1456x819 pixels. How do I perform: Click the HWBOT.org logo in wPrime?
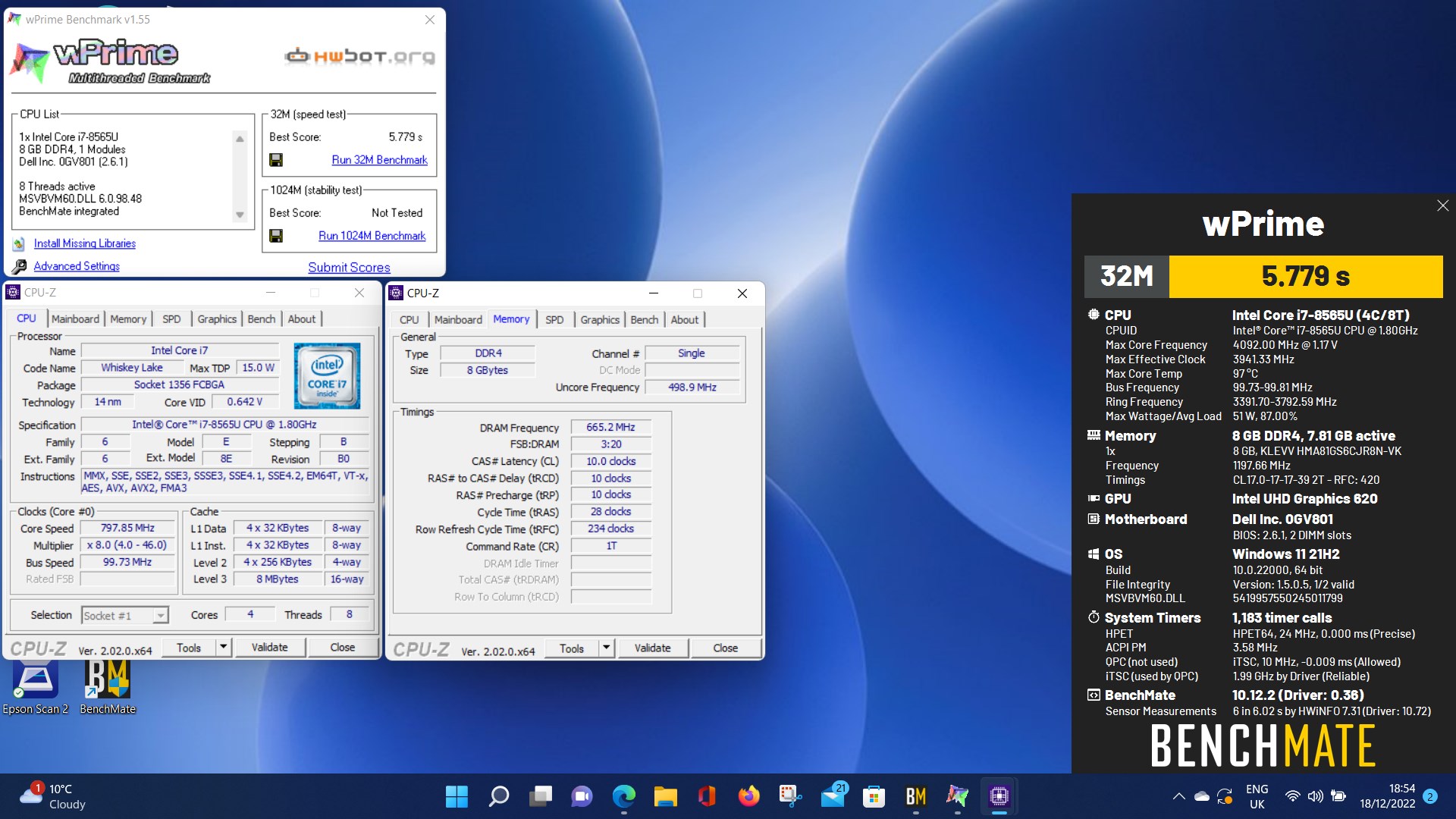(359, 55)
